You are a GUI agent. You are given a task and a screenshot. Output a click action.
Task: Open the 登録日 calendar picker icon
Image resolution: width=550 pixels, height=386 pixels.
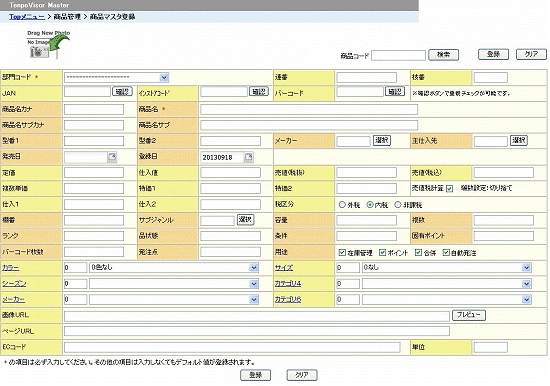click(249, 157)
